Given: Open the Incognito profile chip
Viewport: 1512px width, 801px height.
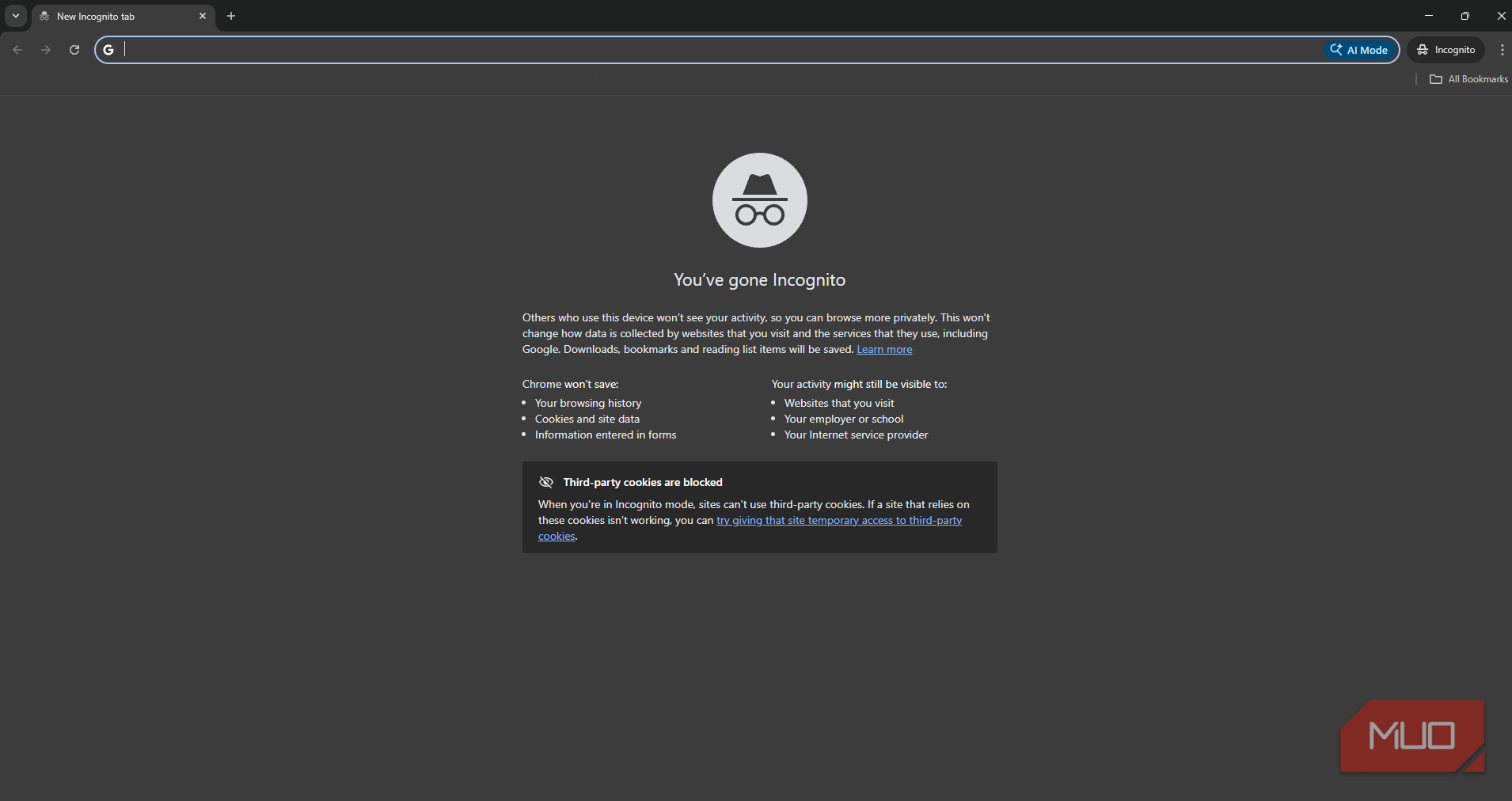Looking at the screenshot, I should [1446, 50].
